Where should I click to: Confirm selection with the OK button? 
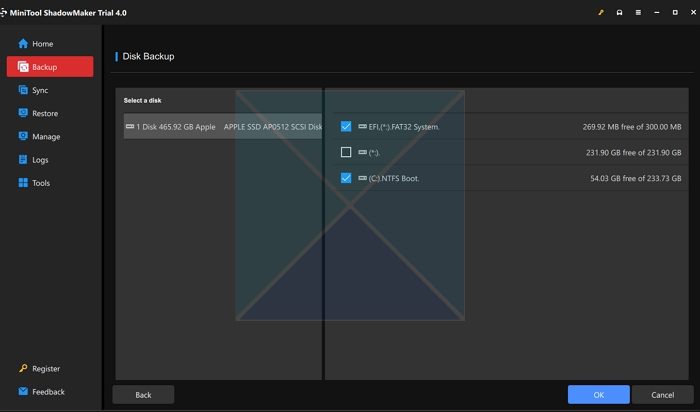[x=599, y=395]
